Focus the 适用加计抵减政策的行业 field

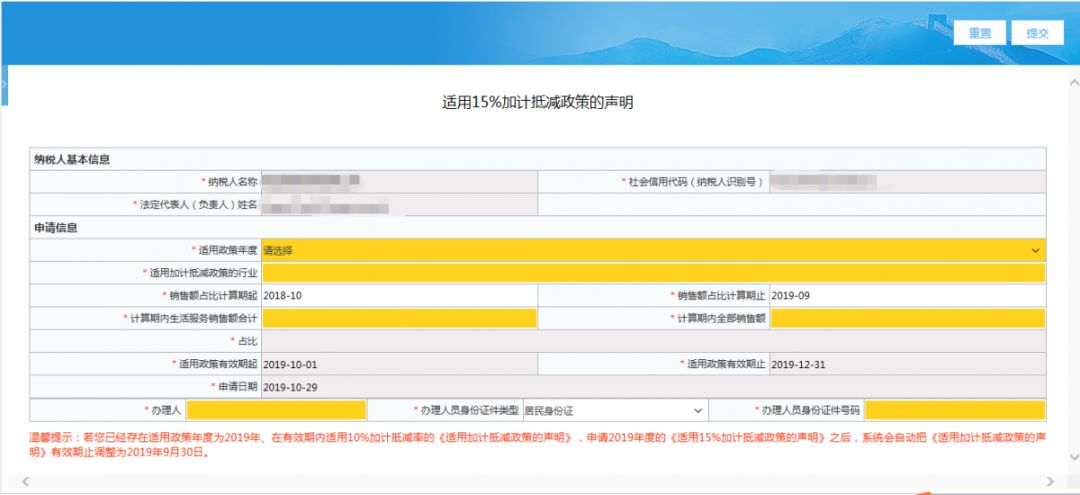click(653, 273)
